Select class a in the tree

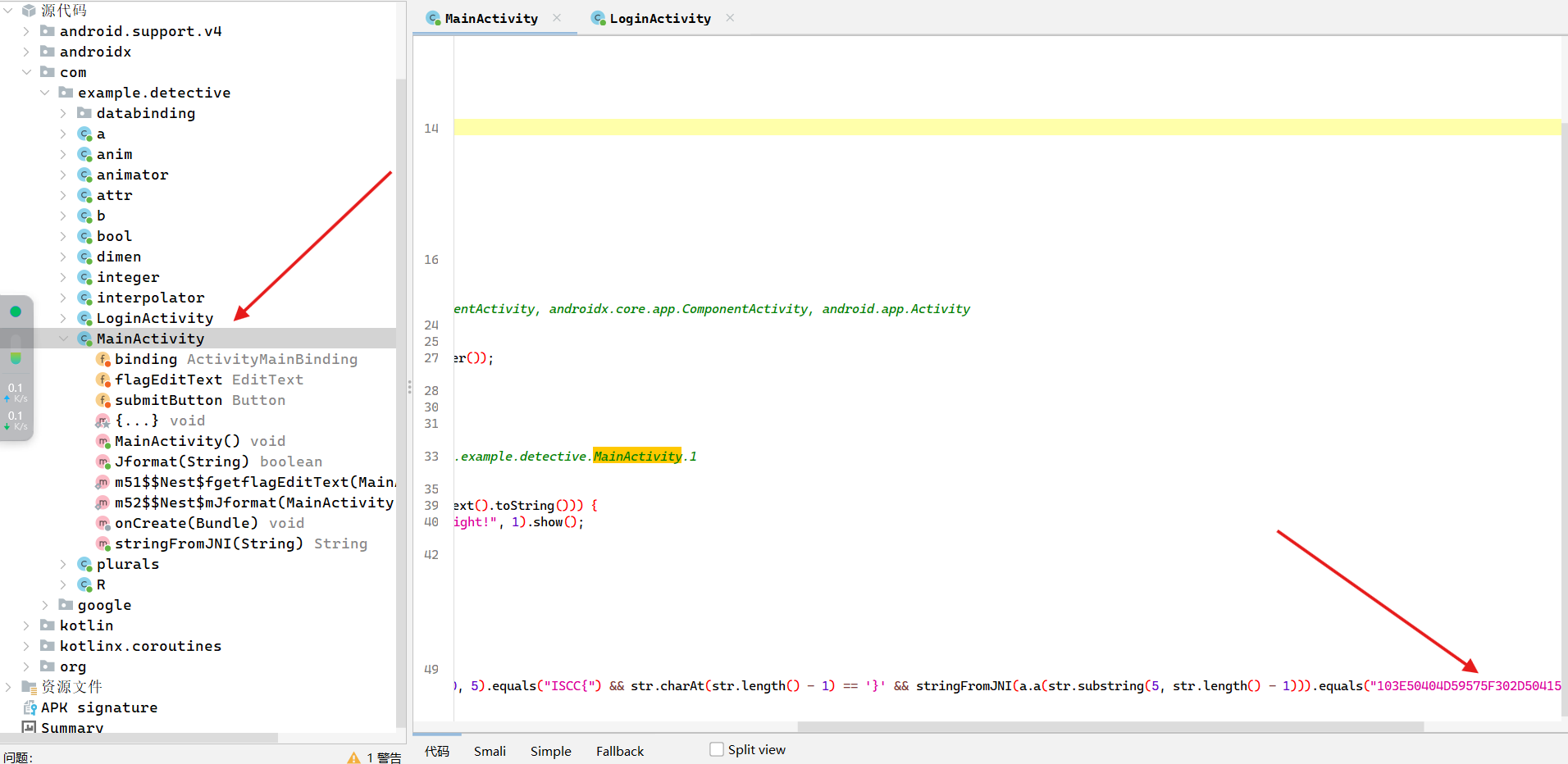pos(101,134)
